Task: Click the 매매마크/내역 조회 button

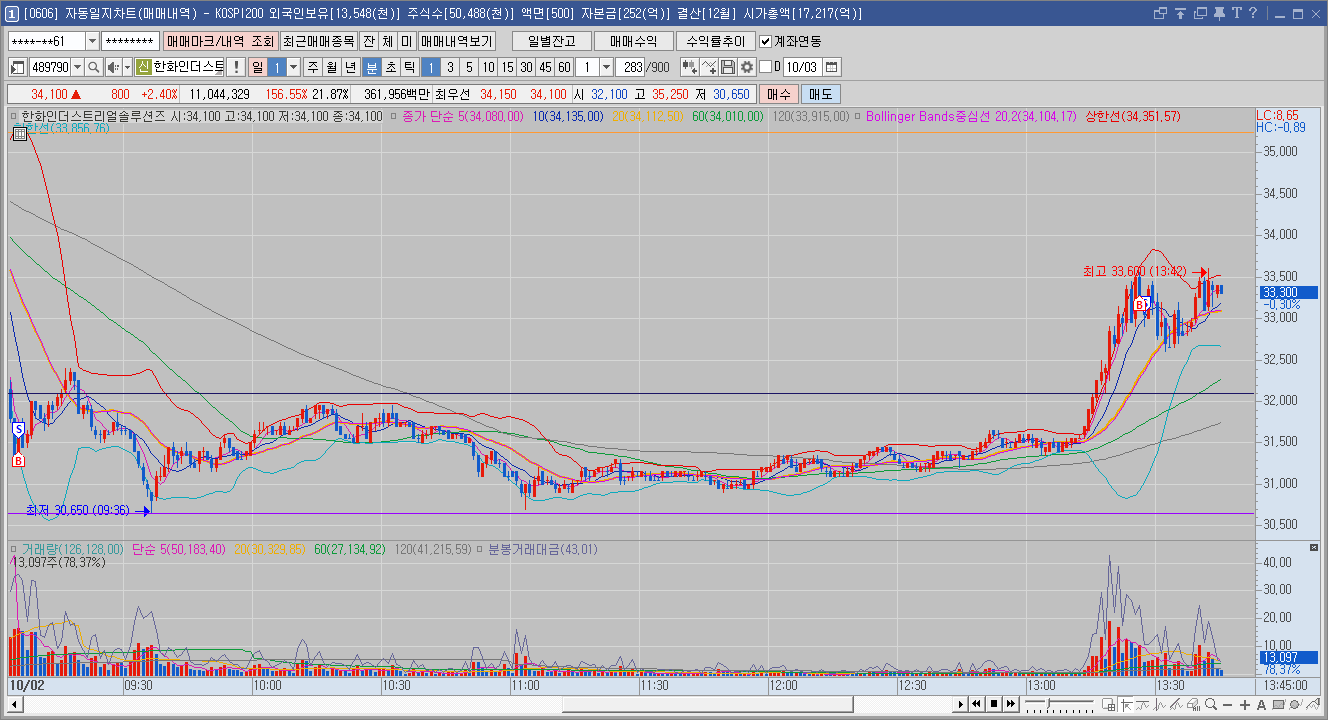Action: coord(220,41)
